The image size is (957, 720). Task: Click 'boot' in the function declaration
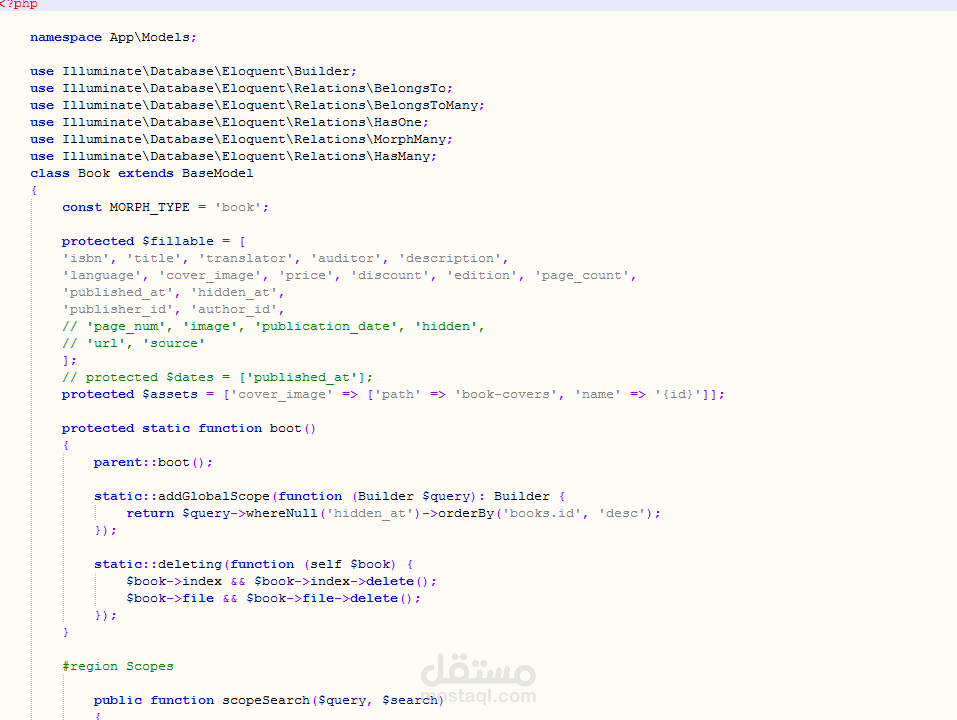pos(286,428)
